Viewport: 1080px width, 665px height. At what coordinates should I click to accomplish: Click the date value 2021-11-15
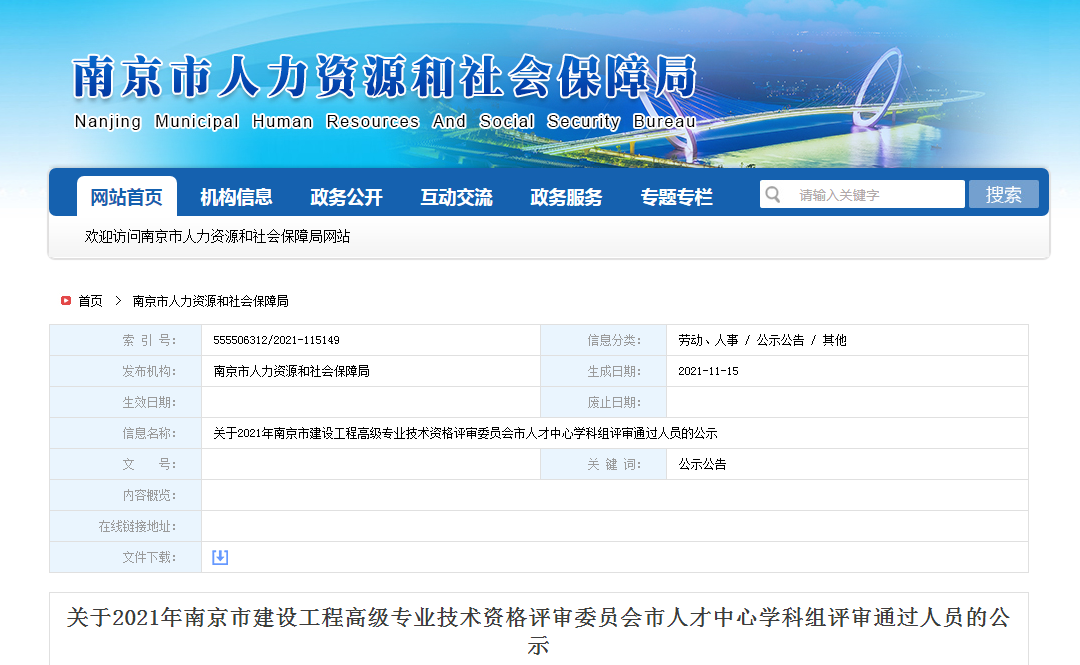(708, 371)
